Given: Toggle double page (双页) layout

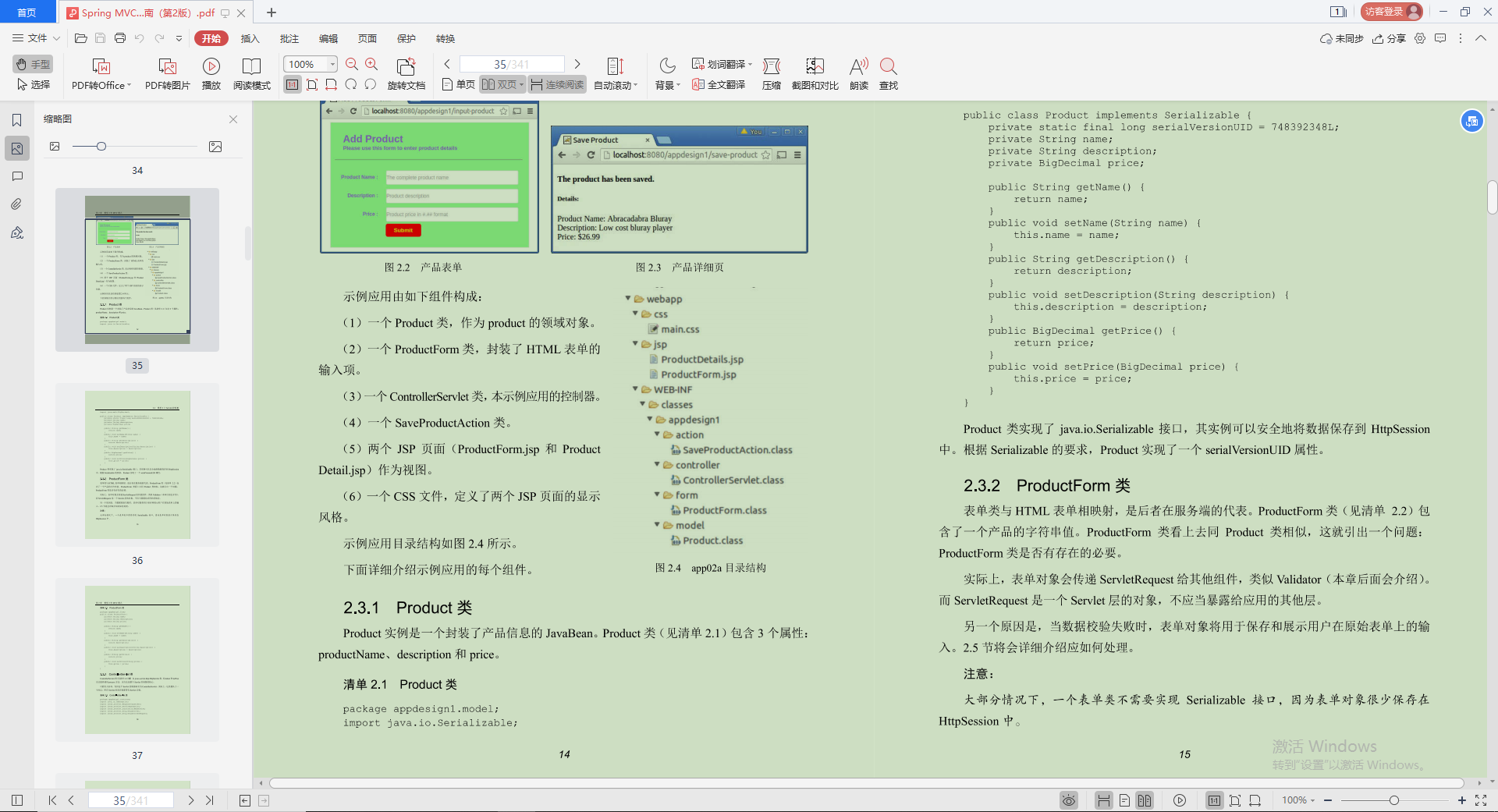Looking at the screenshot, I should point(499,84).
